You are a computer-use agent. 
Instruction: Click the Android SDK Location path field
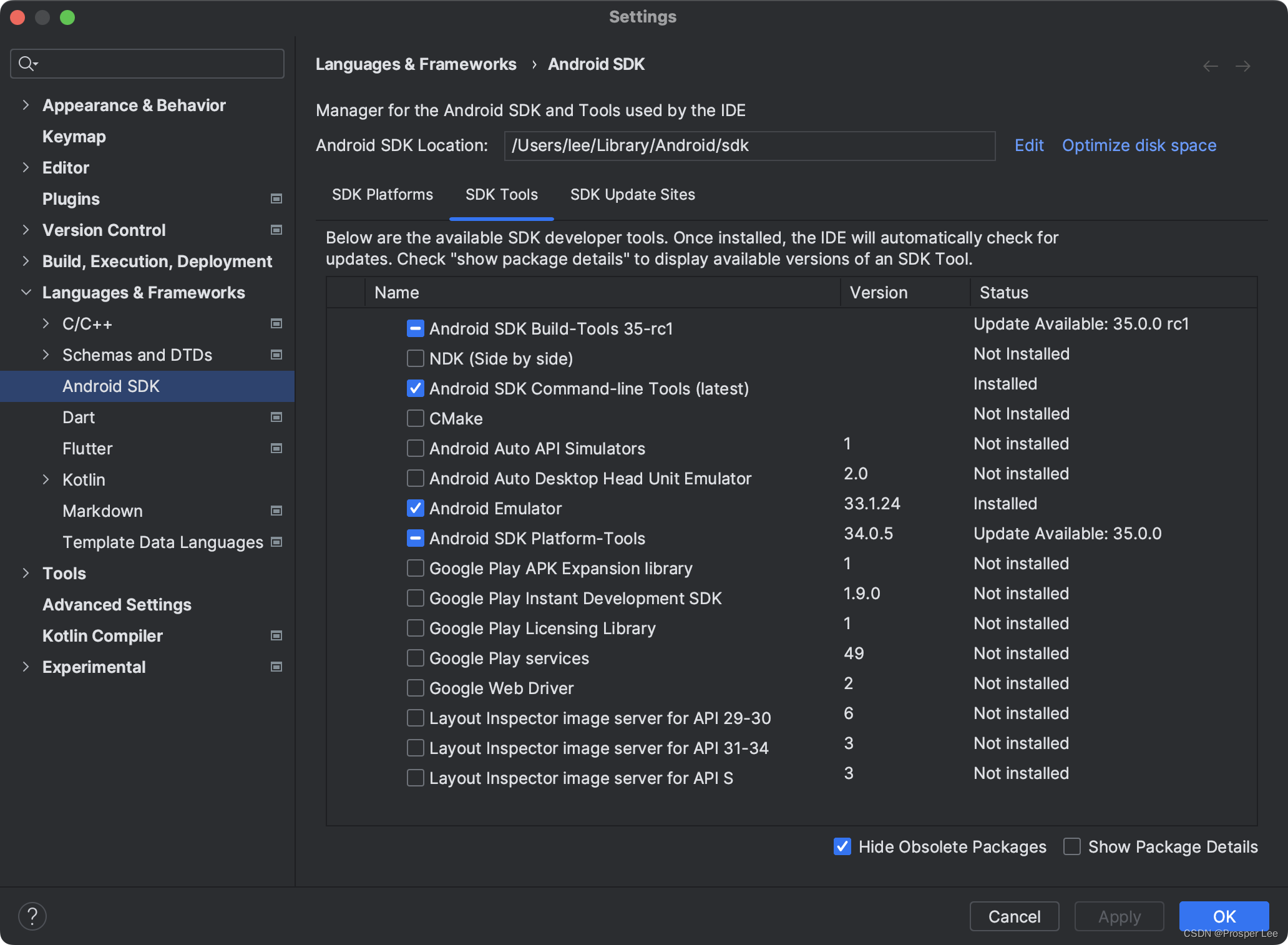click(749, 145)
